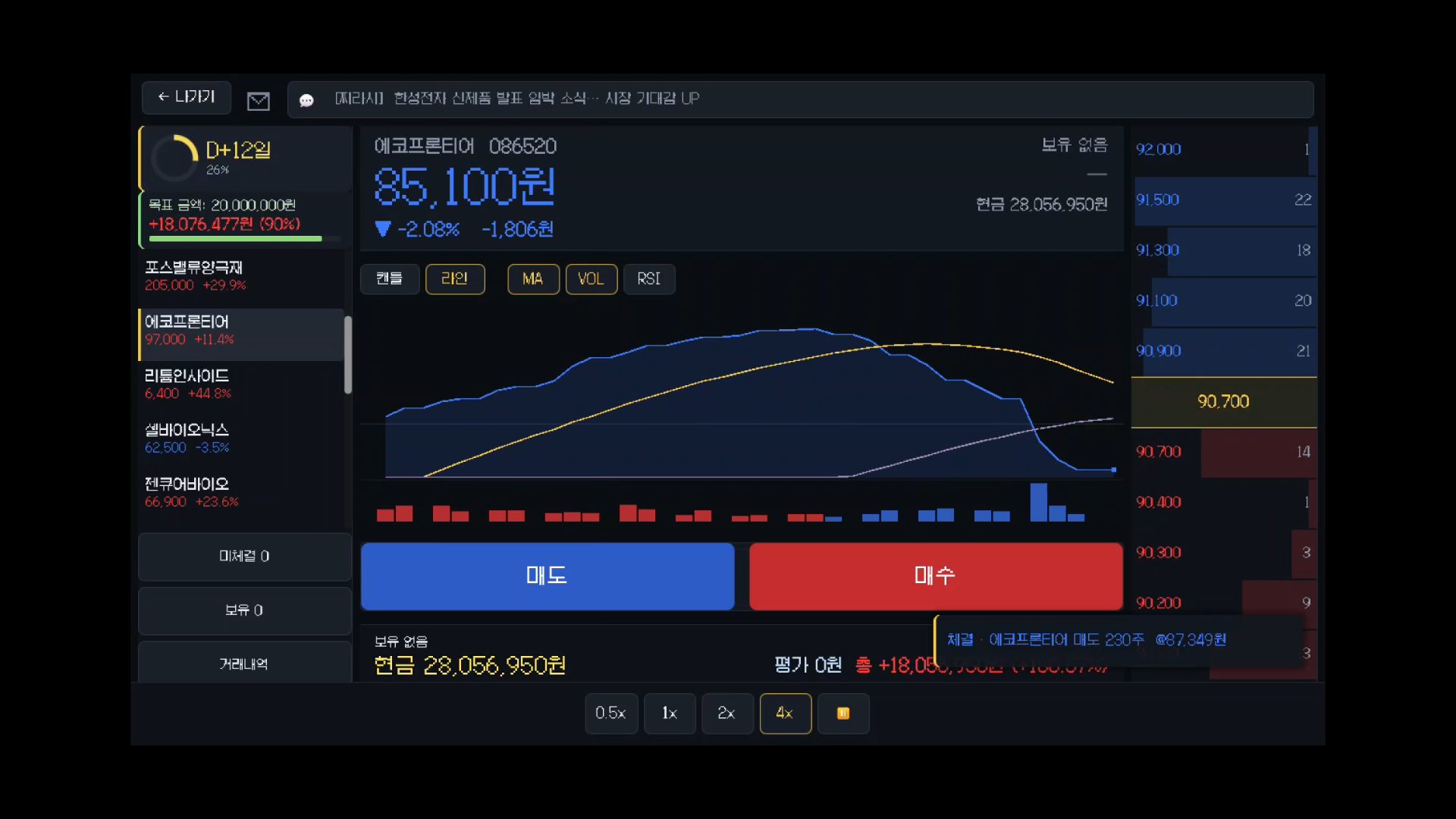The width and height of the screenshot is (1456, 819).
Task: Click the large 85,100원 price
Action: coord(465,187)
